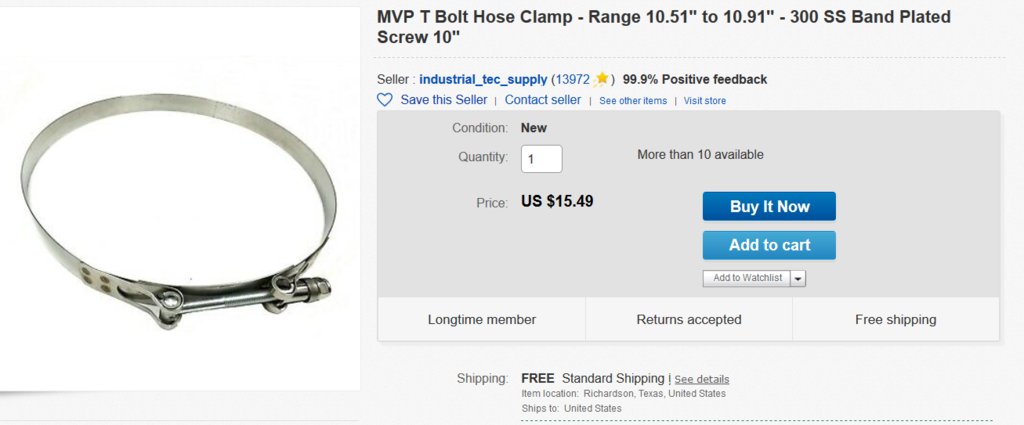1024x425 pixels.
Task: Click the 99.9% Positive feedback text
Action: 695,79
